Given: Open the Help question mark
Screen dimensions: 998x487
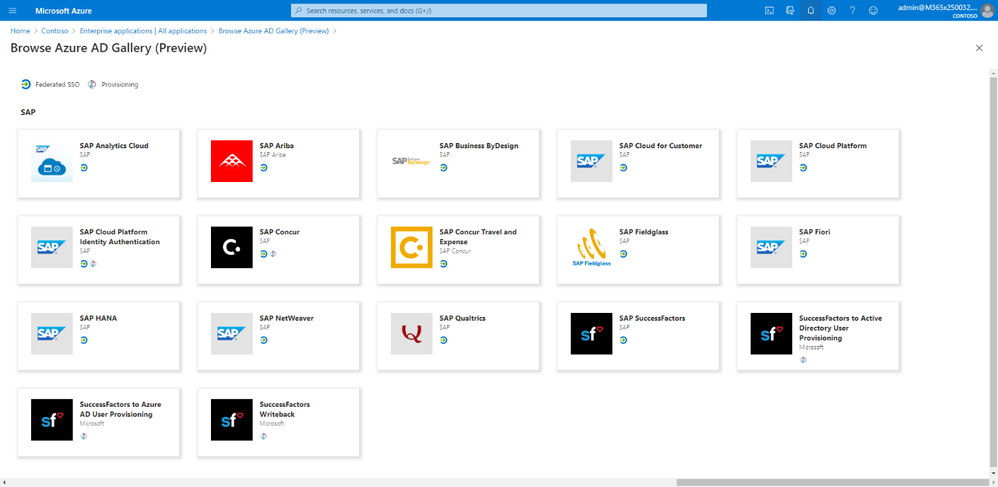Looking at the screenshot, I should (852, 10).
